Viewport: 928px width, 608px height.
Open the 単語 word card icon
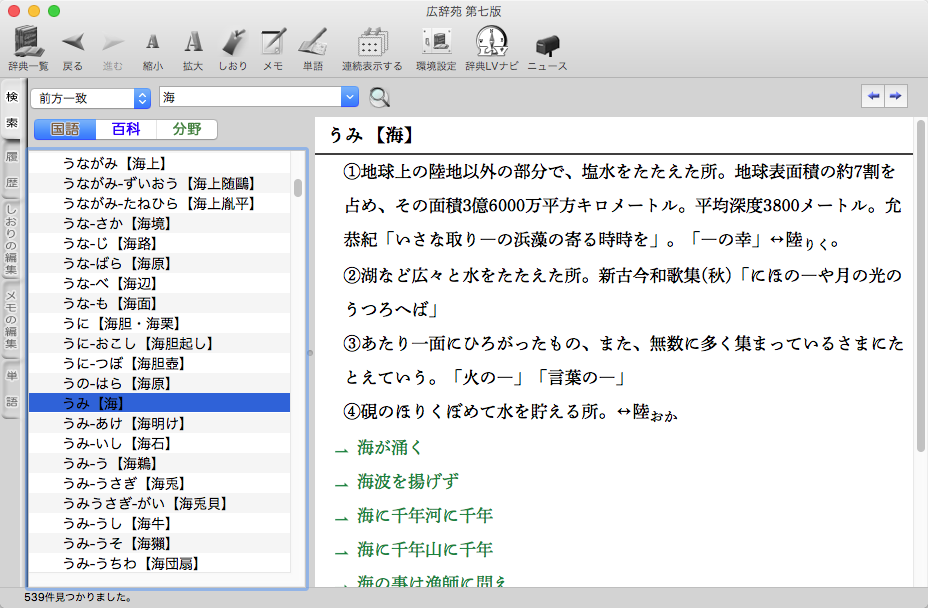312,42
